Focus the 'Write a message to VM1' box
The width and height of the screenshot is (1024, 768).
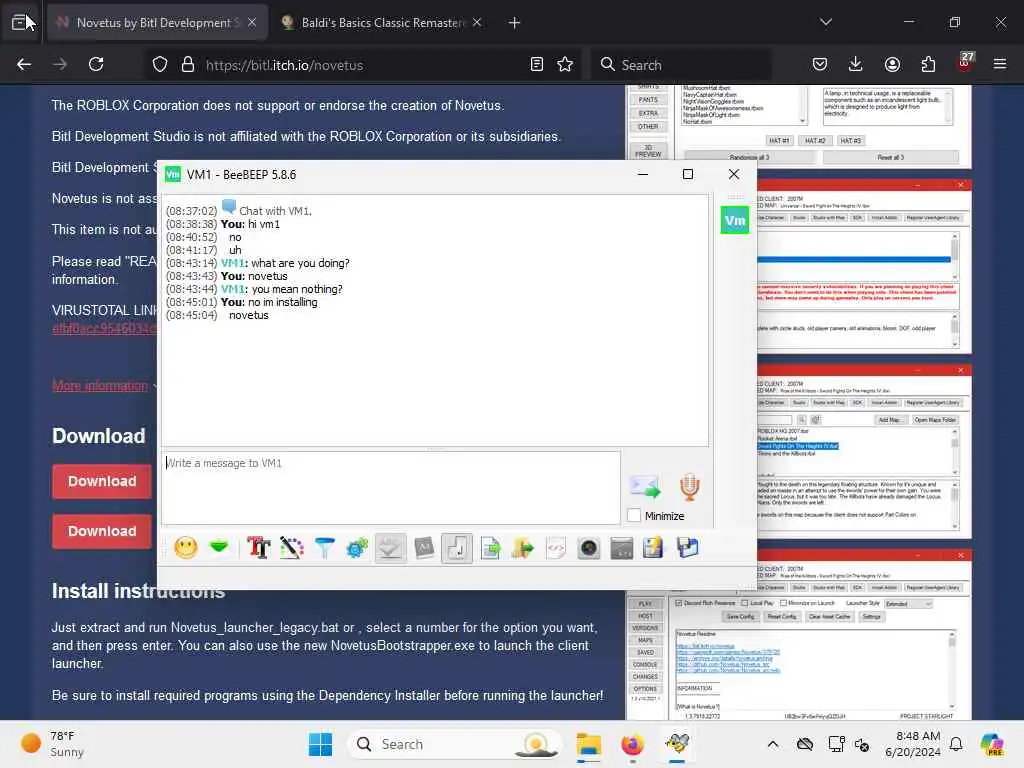[391, 487]
